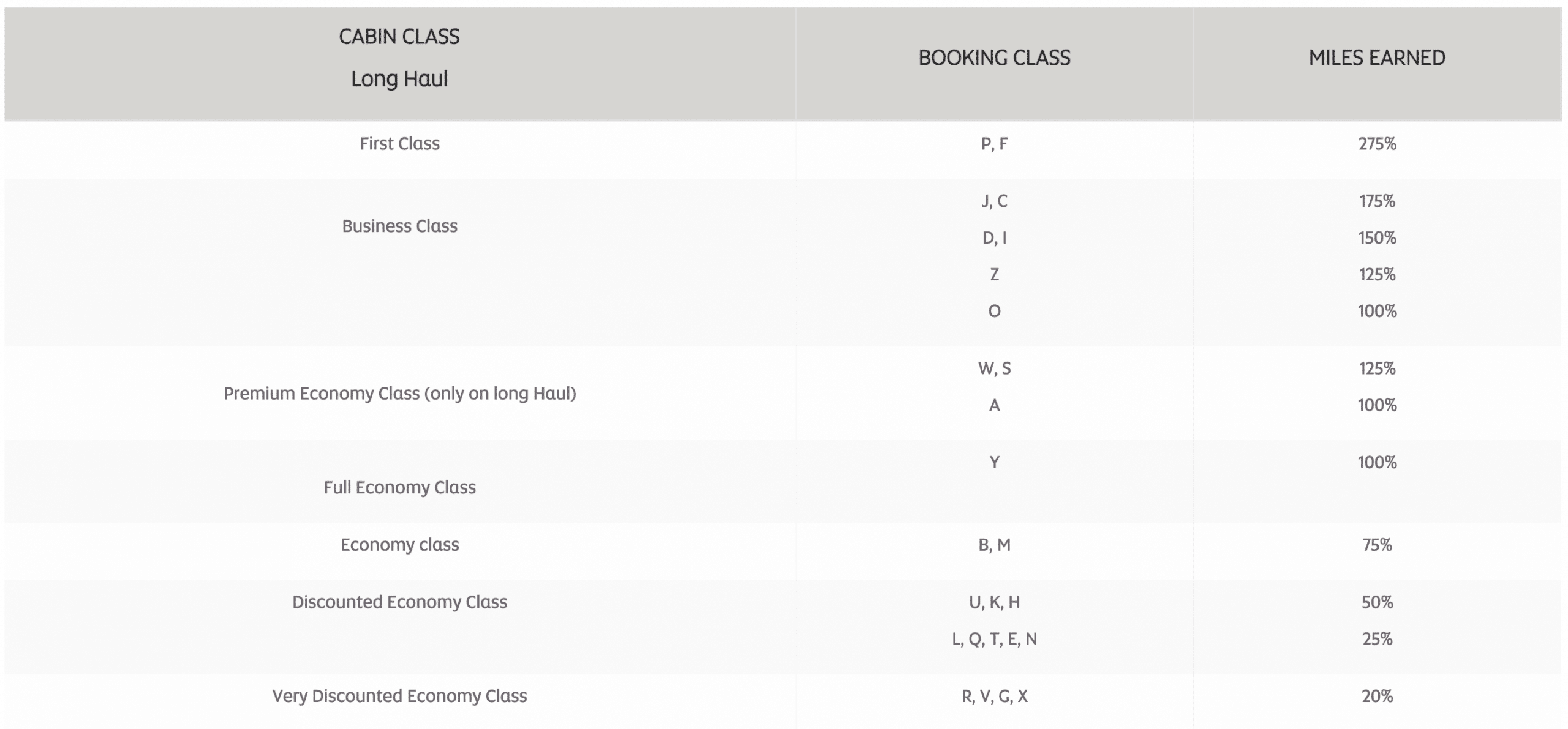Click the 20% miles earned value
This screenshot has height=729, width=1568.
[1377, 697]
